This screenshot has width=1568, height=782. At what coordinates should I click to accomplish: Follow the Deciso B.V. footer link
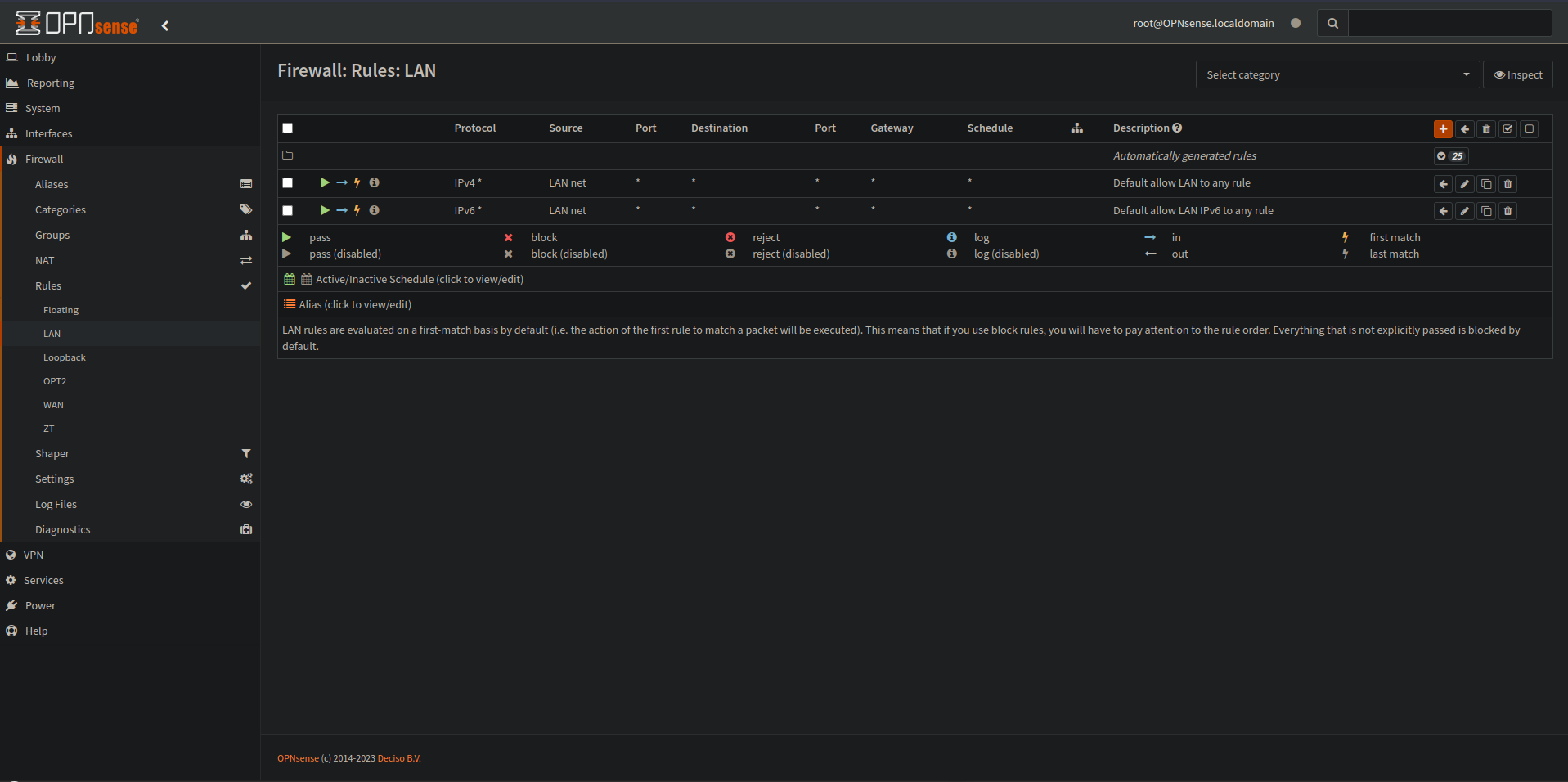click(x=399, y=758)
